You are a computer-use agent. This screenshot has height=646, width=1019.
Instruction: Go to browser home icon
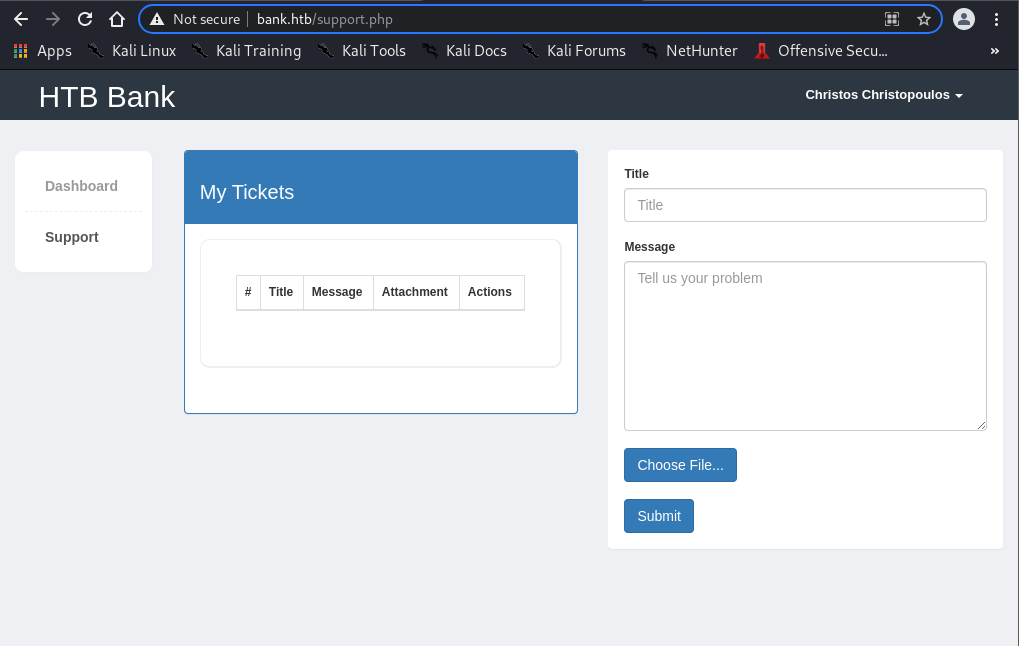pyautogui.click(x=117, y=19)
